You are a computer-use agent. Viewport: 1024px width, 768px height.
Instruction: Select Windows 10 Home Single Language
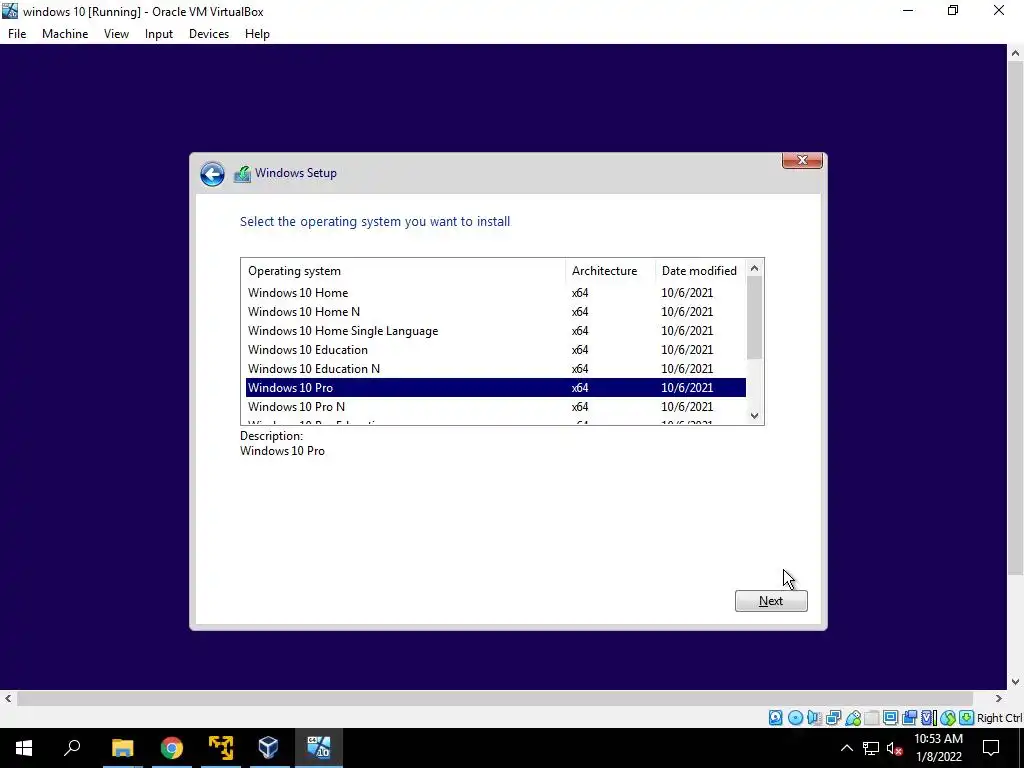(496, 330)
